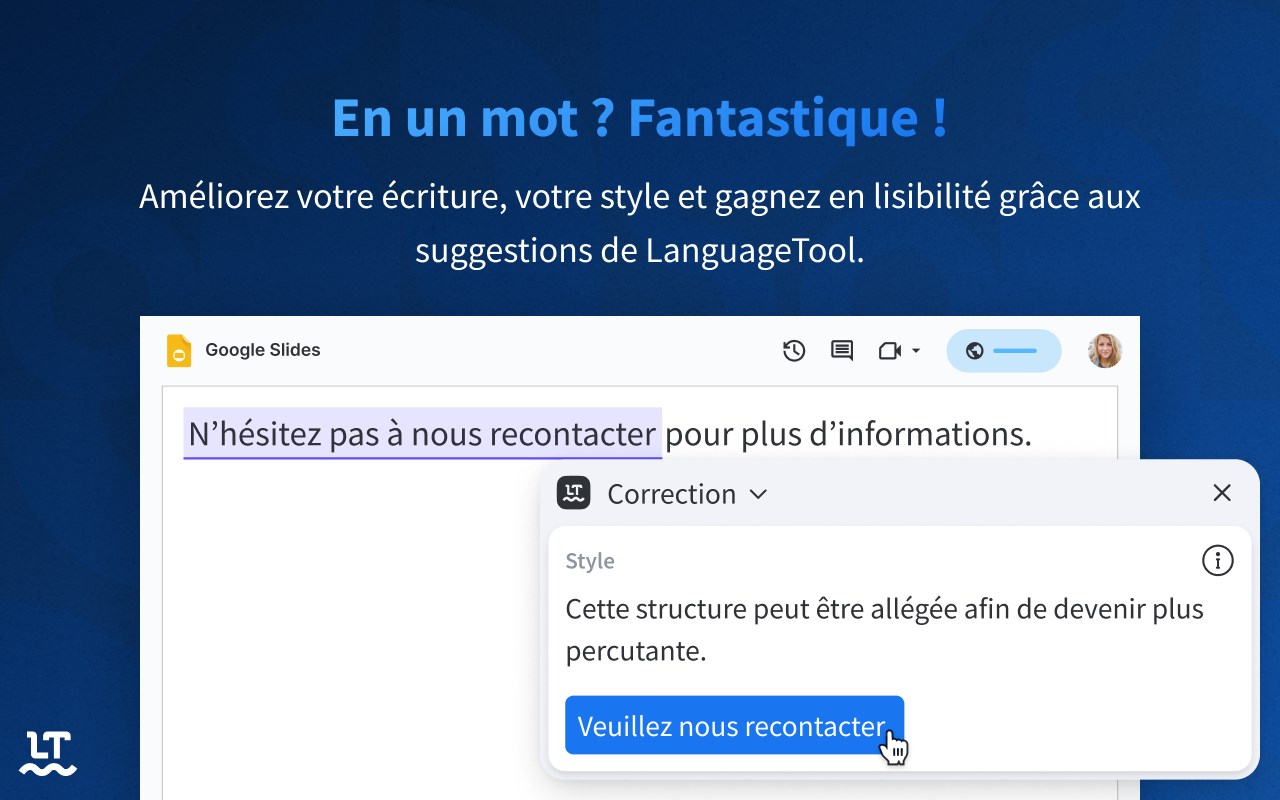Click the blue share pill button

1004,351
